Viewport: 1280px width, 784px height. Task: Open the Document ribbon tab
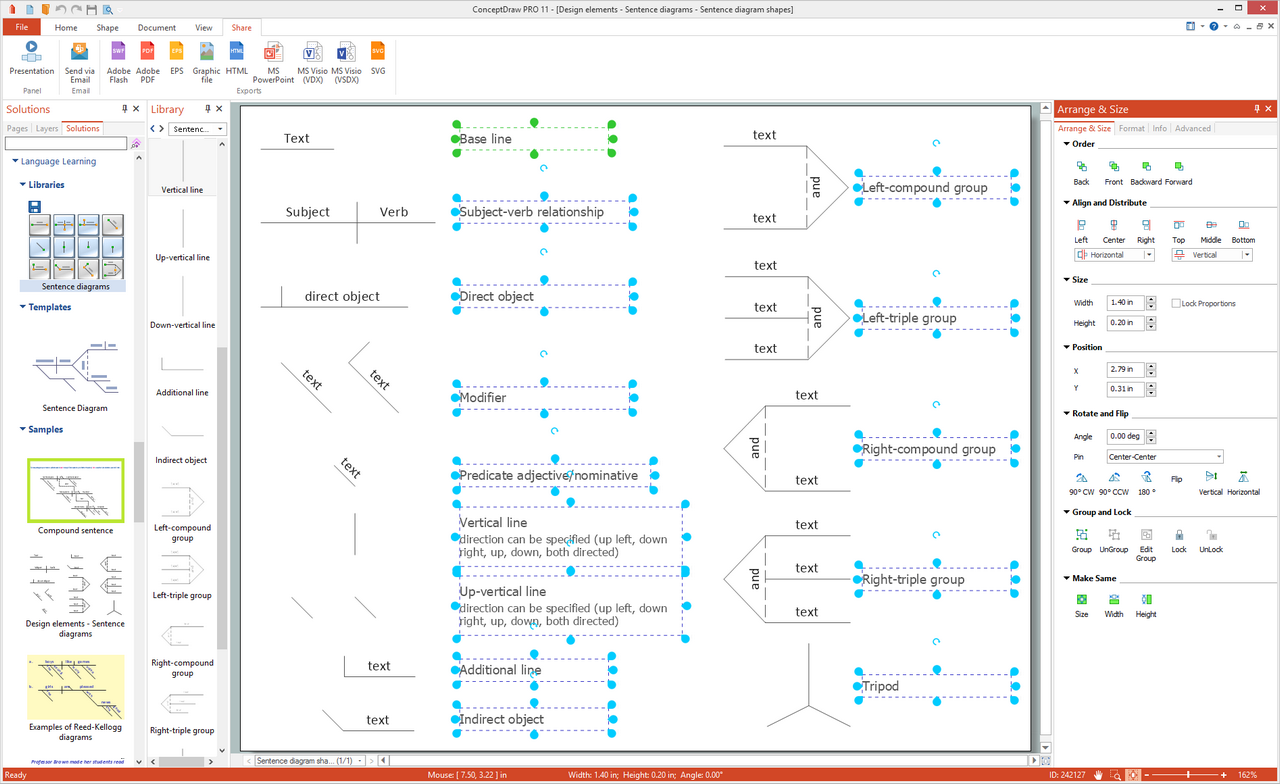[x=157, y=28]
